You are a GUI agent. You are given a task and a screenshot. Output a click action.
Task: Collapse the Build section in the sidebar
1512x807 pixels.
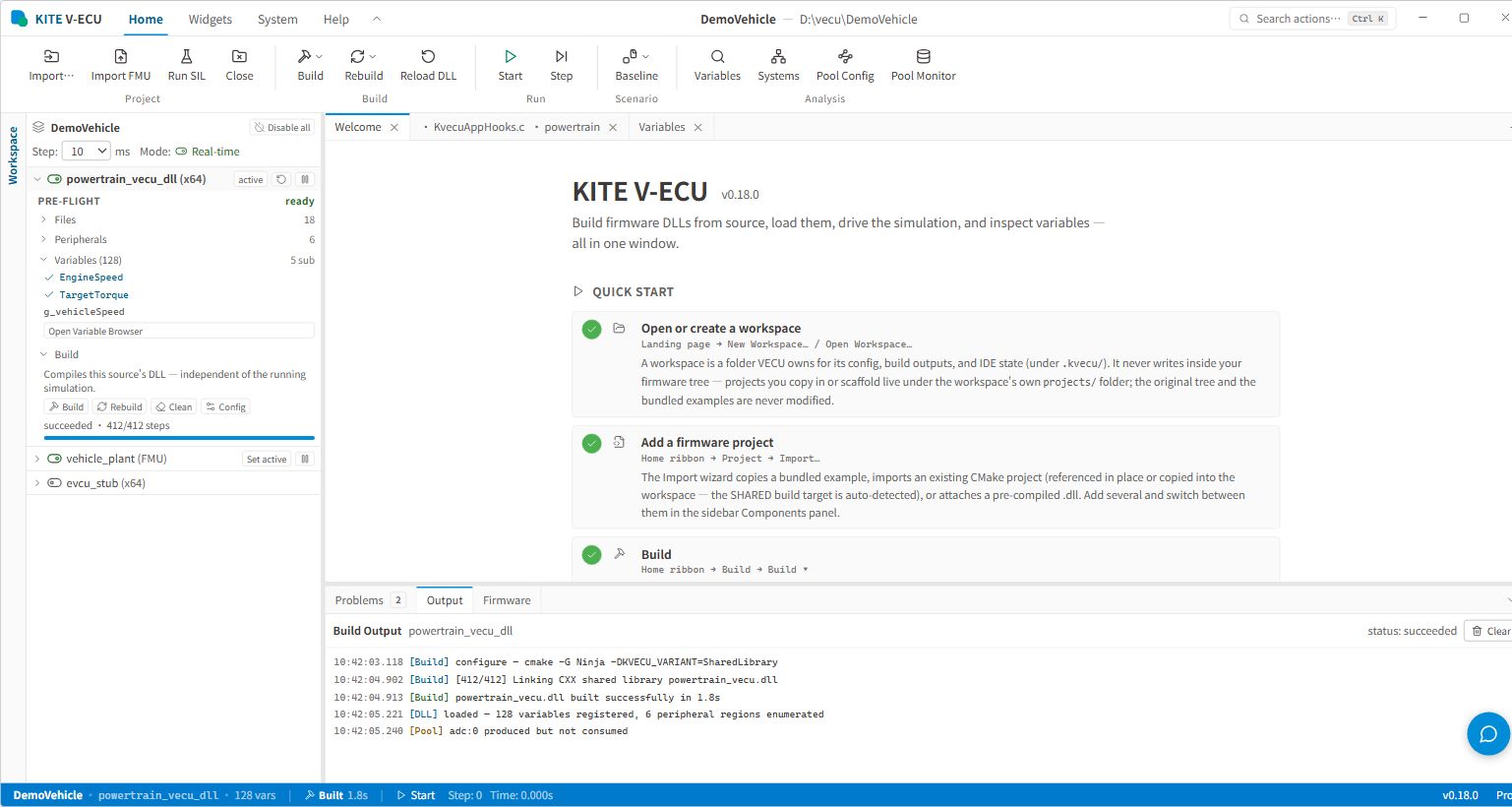43,354
